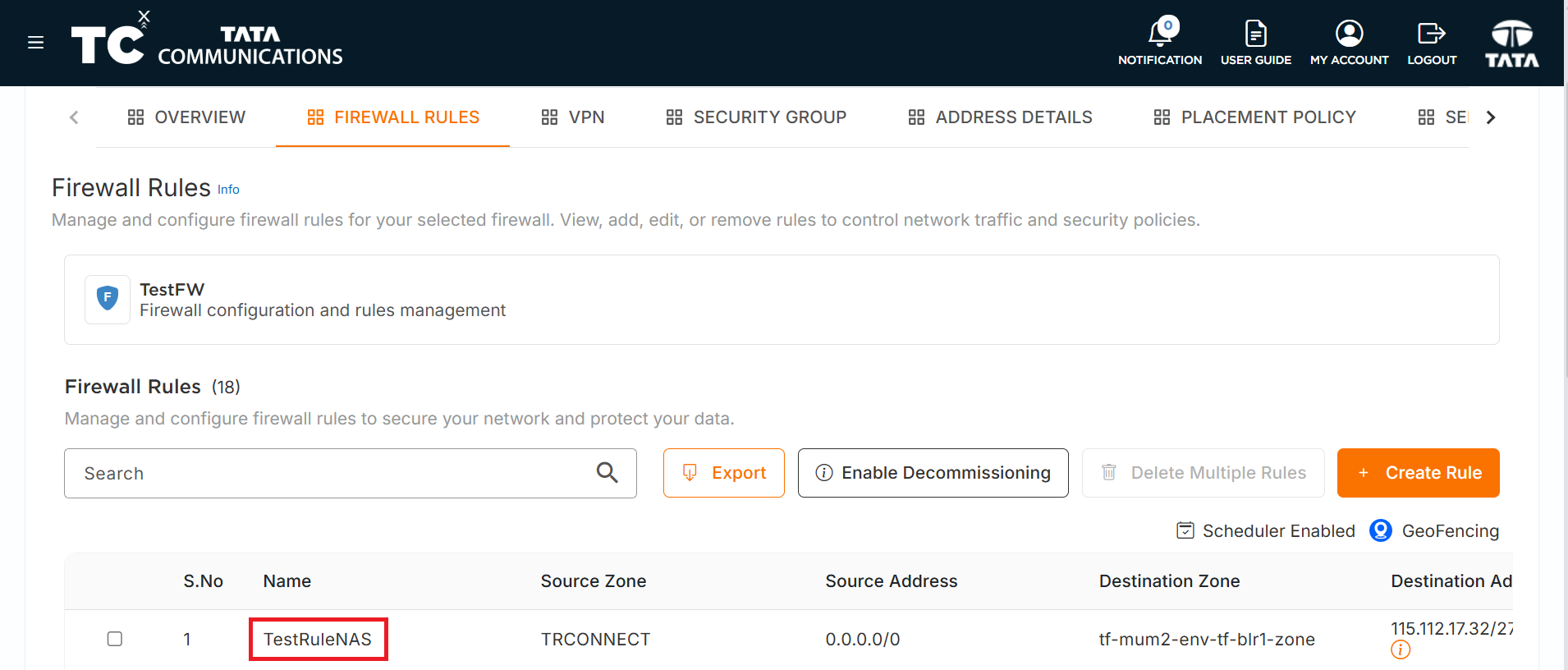Viewport: 1568px width, 670px height.
Task: Click the Destination Zone column header
Action: pyautogui.click(x=1170, y=581)
